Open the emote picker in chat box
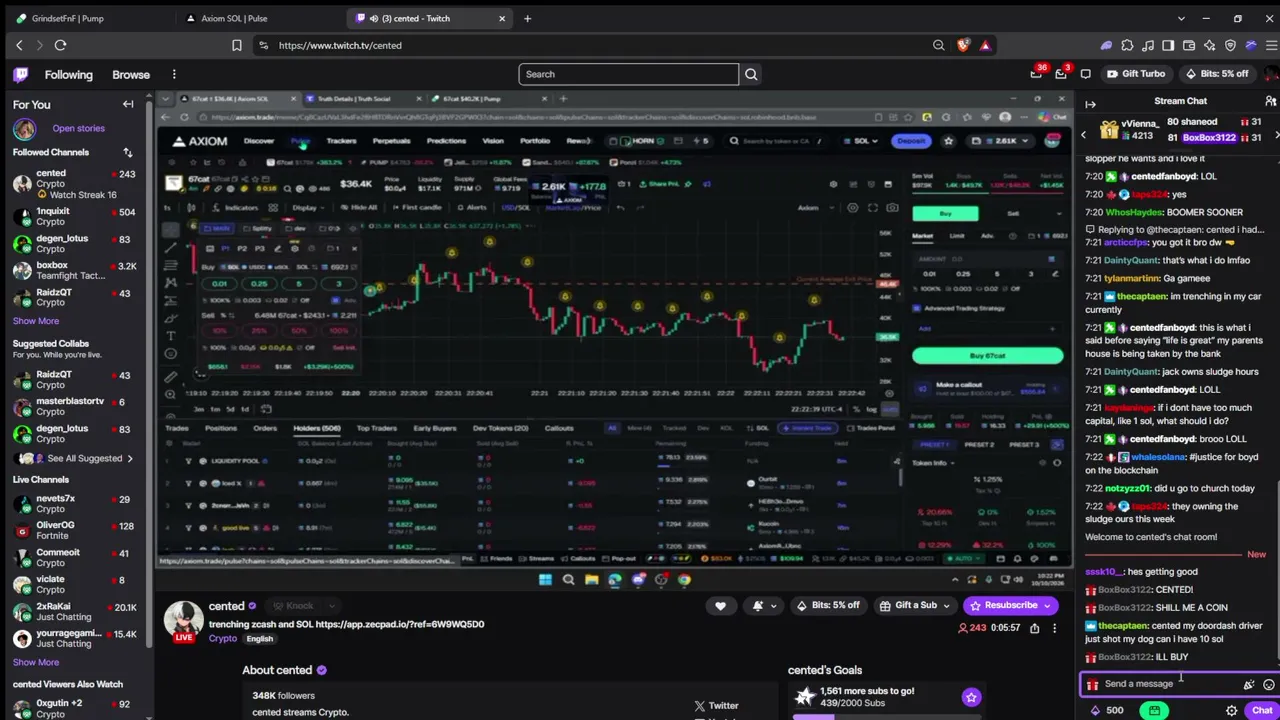This screenshot has height=720, width=1280. click(1268, 685)
